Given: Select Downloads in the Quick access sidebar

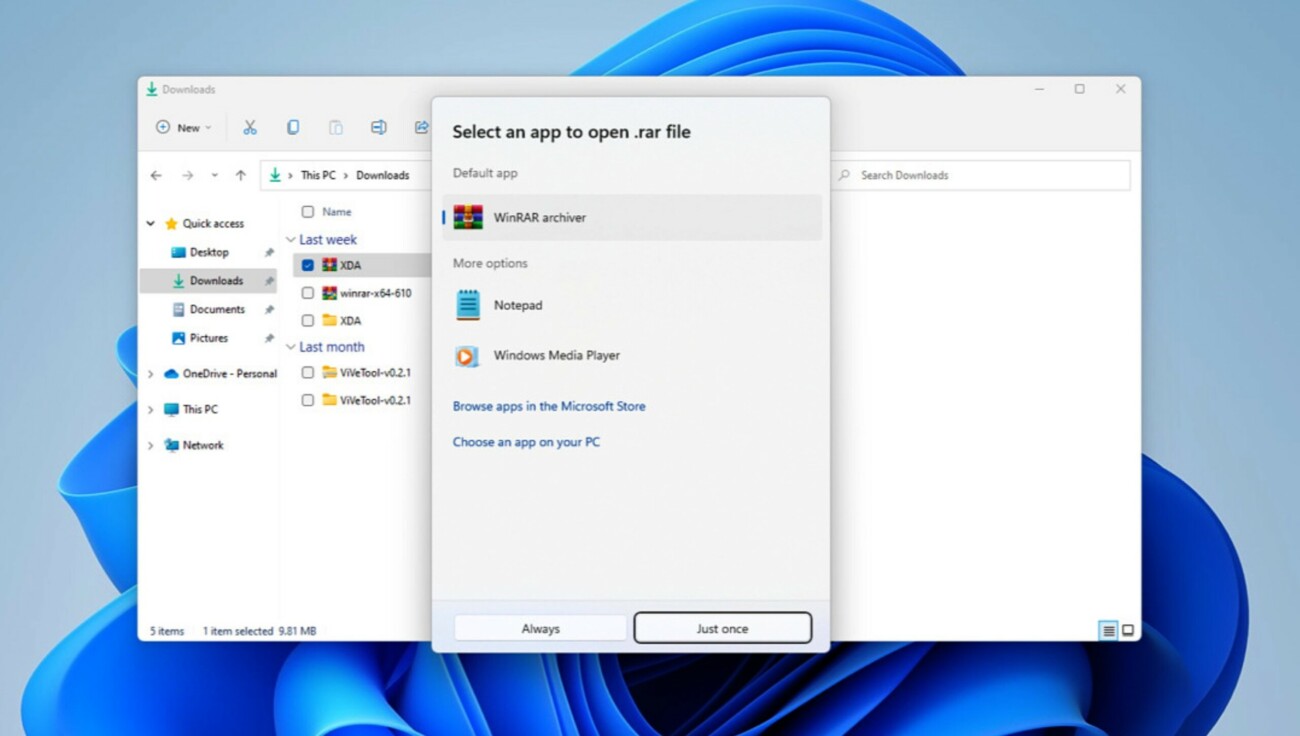Looking at the screenshot, I should [209, 281].
